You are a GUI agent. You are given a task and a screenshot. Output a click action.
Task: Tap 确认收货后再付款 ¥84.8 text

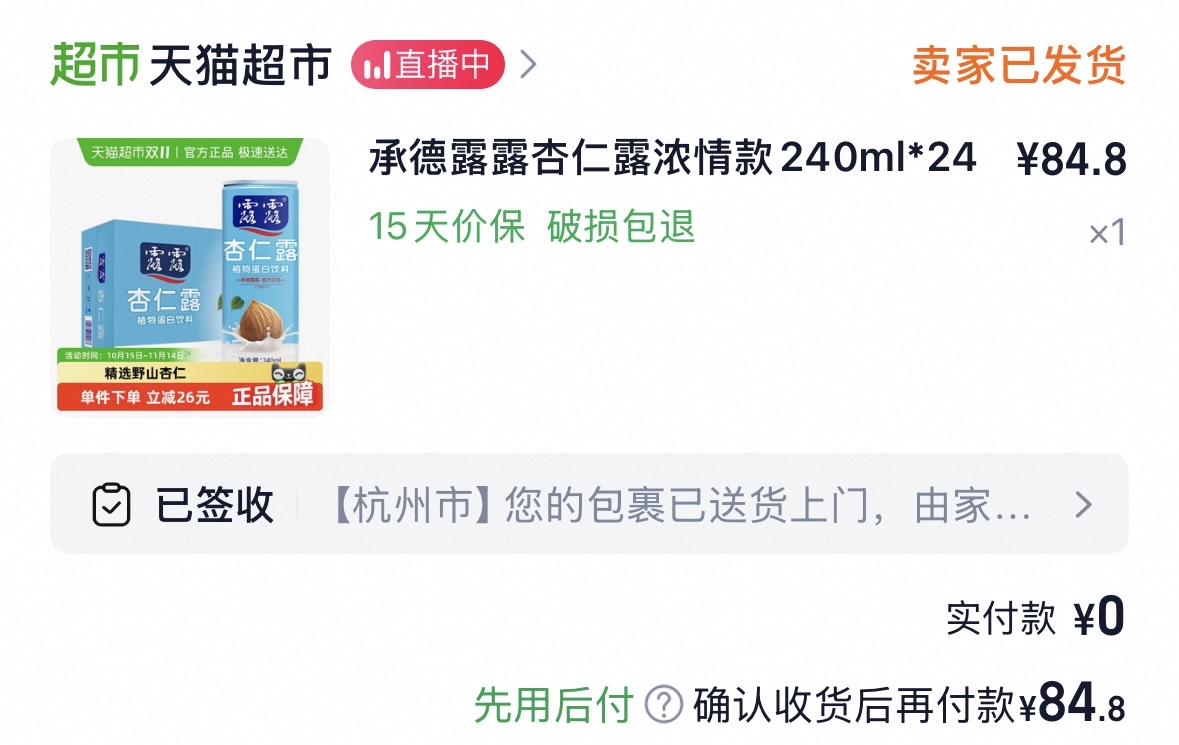point(909,704)
